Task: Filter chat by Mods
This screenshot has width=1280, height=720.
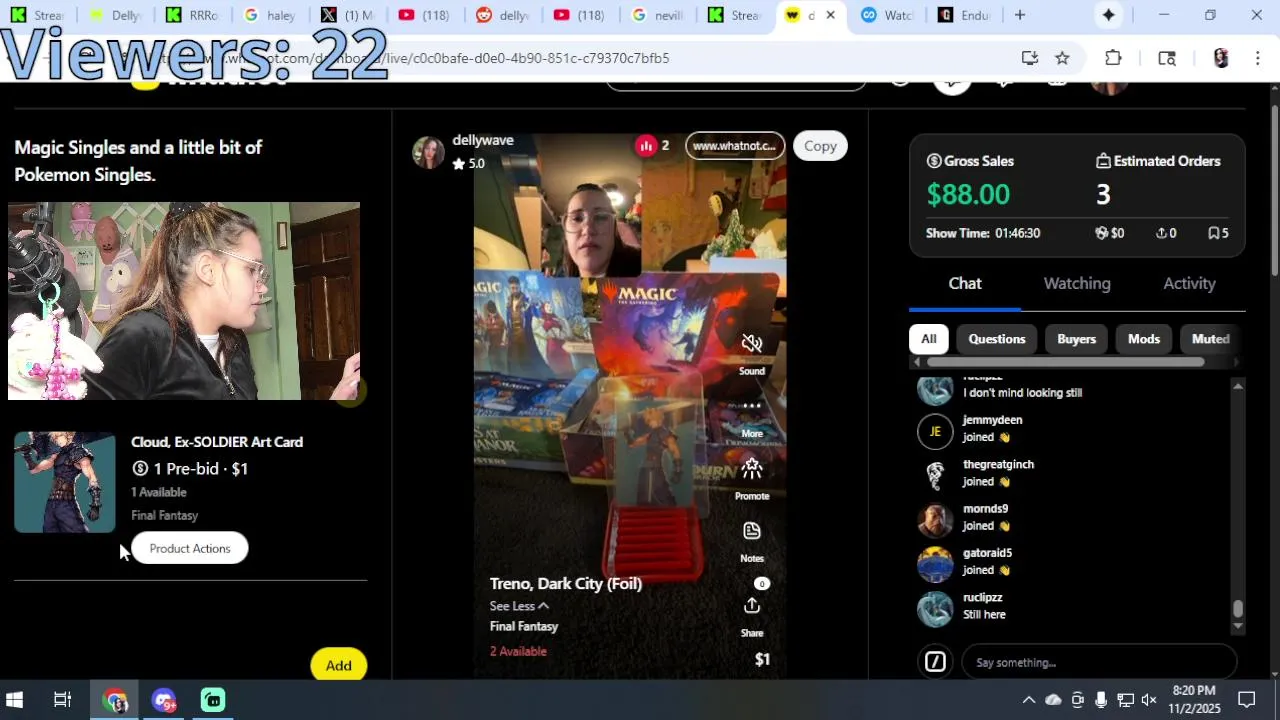Action: pos(1144,339)
